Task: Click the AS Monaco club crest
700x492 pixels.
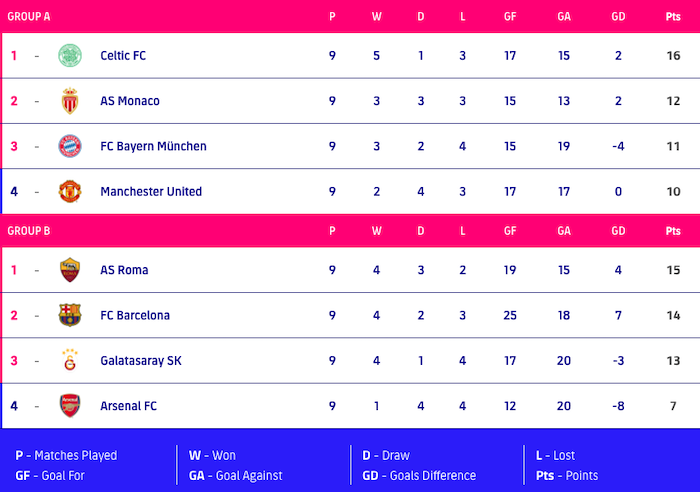Action: pyautogui.click(x=70, y=101)
